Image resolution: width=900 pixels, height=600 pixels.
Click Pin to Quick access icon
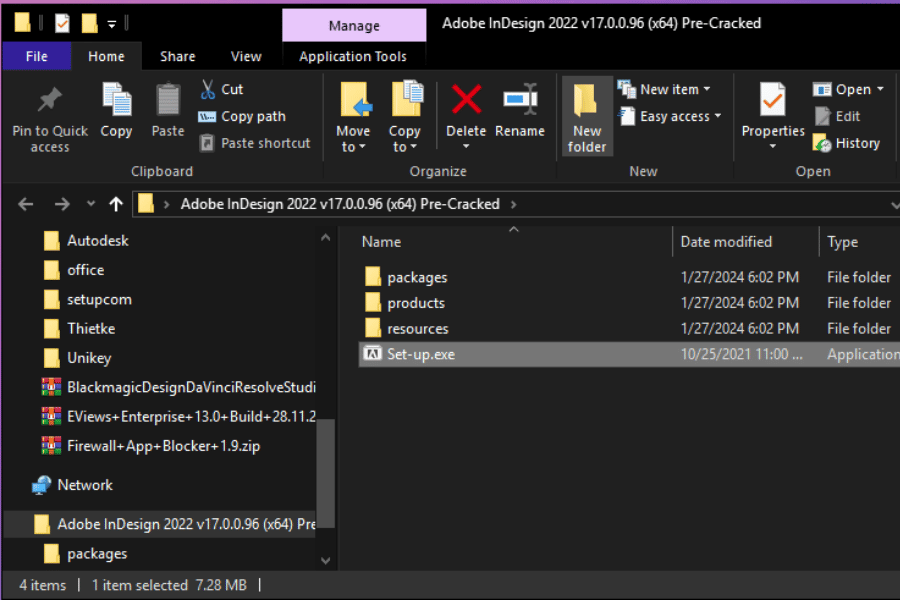[50, 101]
